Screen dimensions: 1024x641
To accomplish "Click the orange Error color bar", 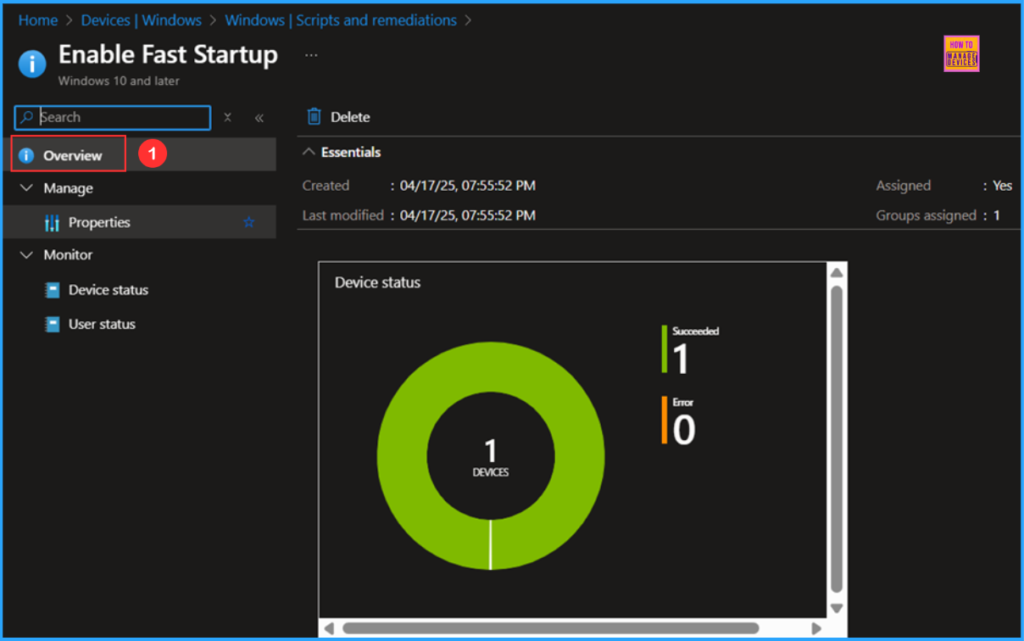I will pyautogui.click(x=664, y=420).
